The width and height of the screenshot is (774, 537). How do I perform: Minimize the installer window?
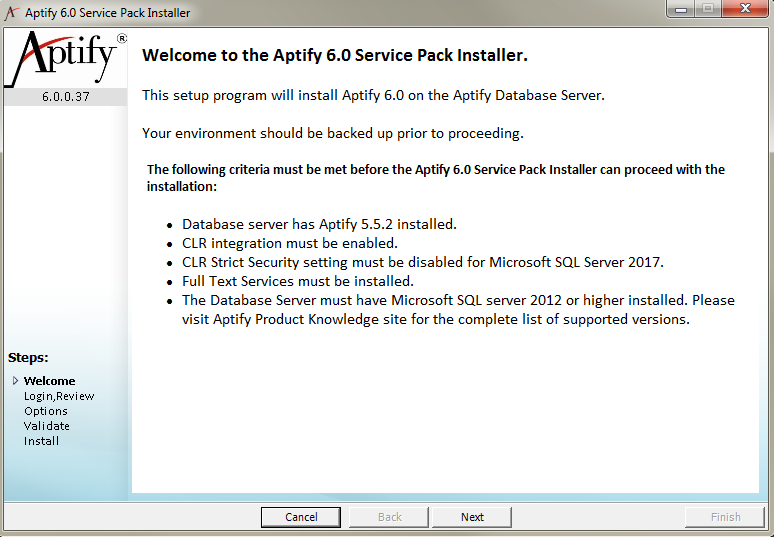click(x=681, y=8)
